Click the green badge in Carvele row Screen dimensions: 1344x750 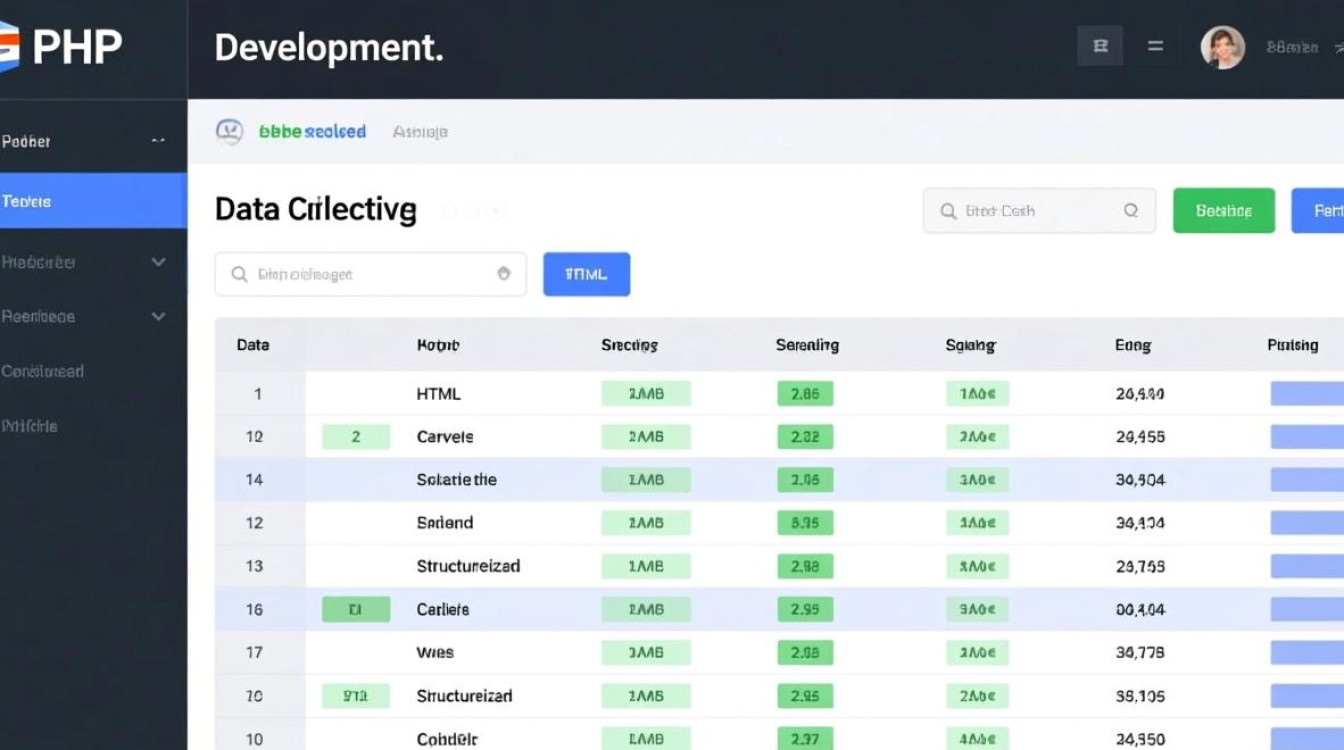coord(355,437)
